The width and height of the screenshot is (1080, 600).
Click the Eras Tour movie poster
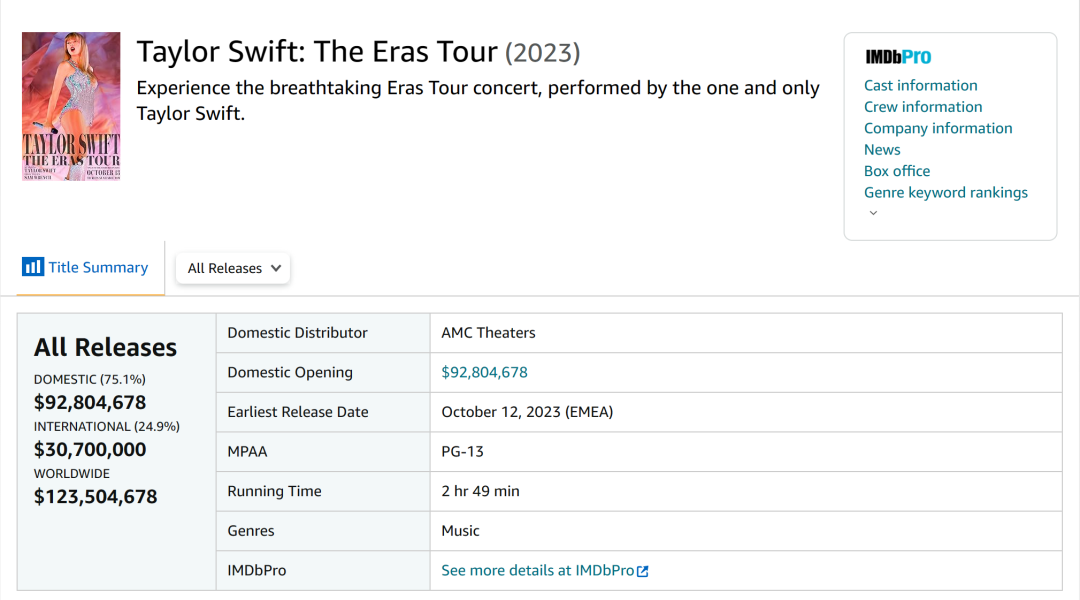pyautogui.click(x=71, y=106)
